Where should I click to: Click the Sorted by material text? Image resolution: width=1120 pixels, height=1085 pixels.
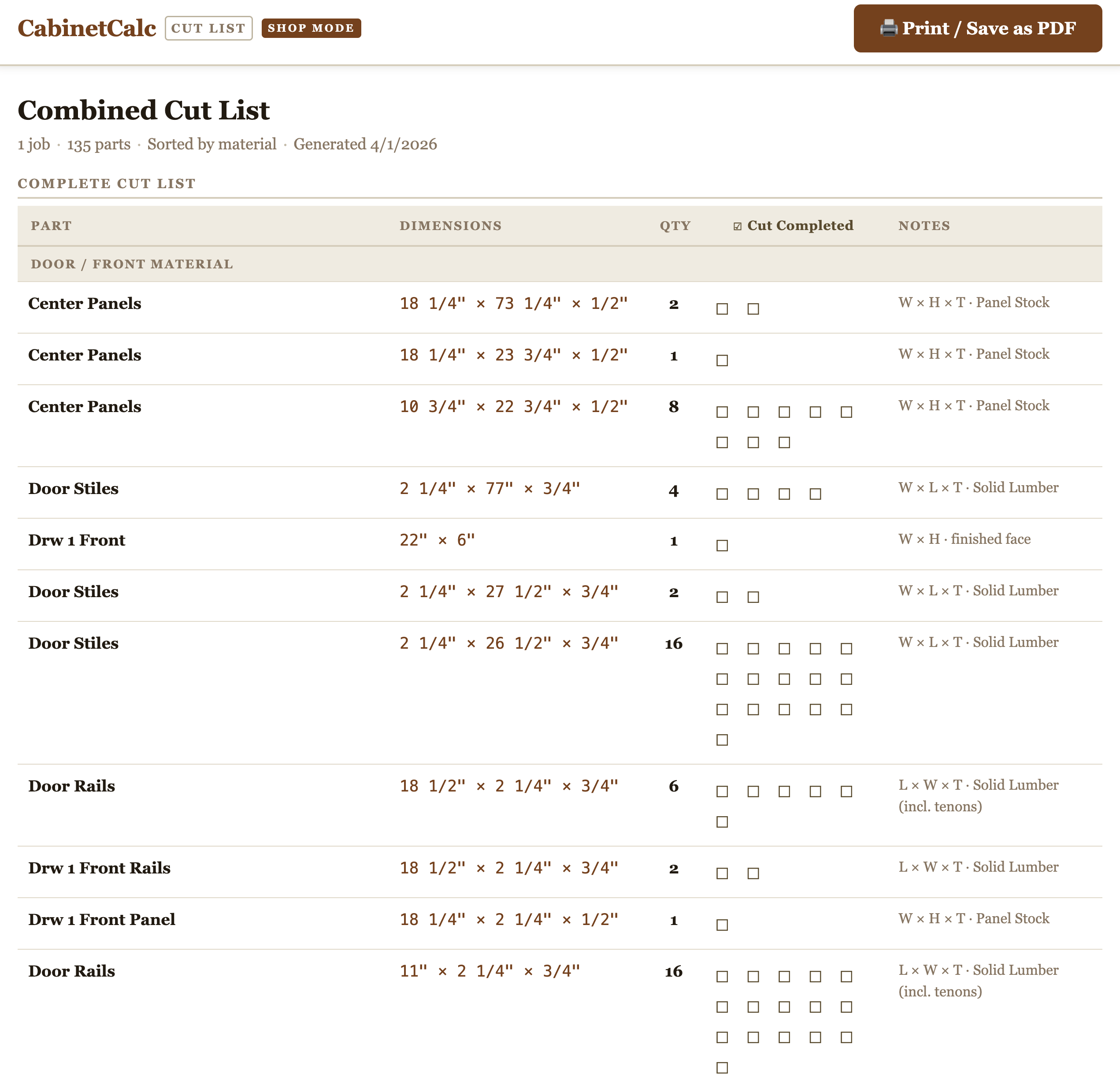pos(212,144)
